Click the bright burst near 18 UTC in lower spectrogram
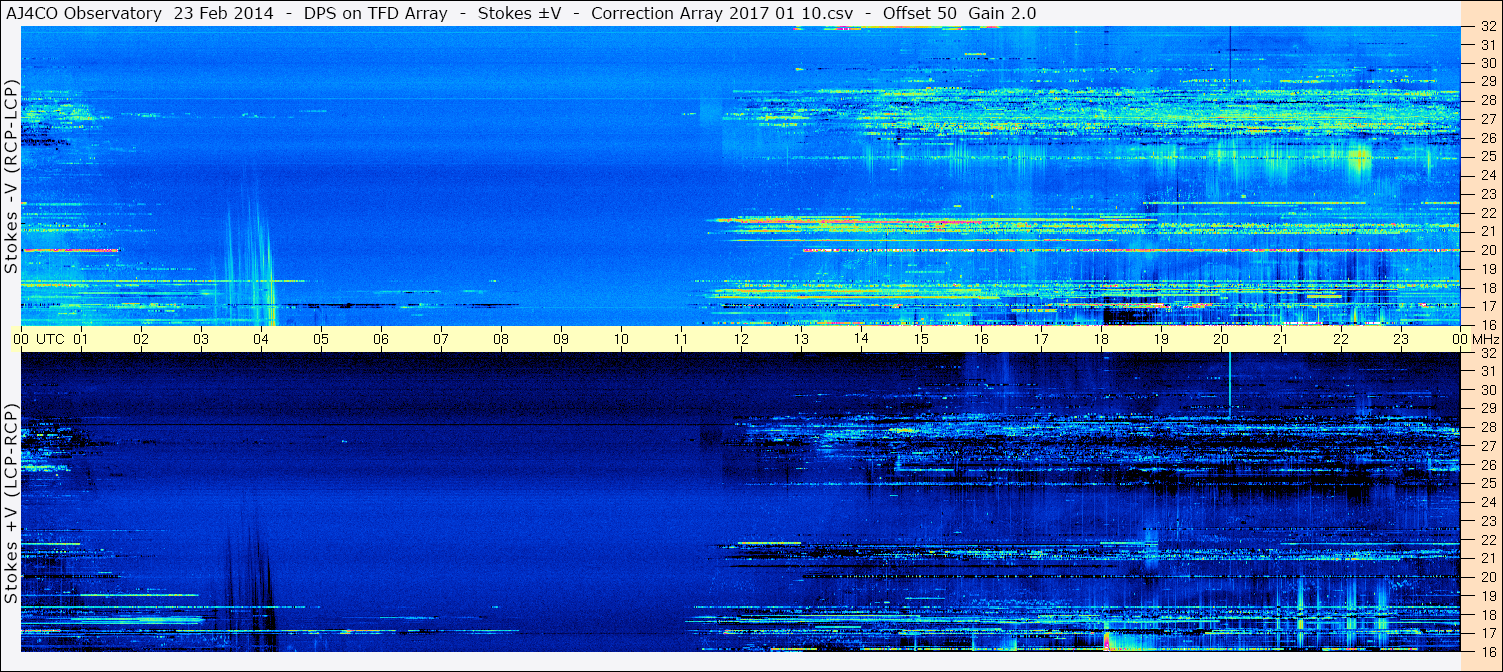The width and height of the screenshot is (1503, 672). (x=1107, y=639)
